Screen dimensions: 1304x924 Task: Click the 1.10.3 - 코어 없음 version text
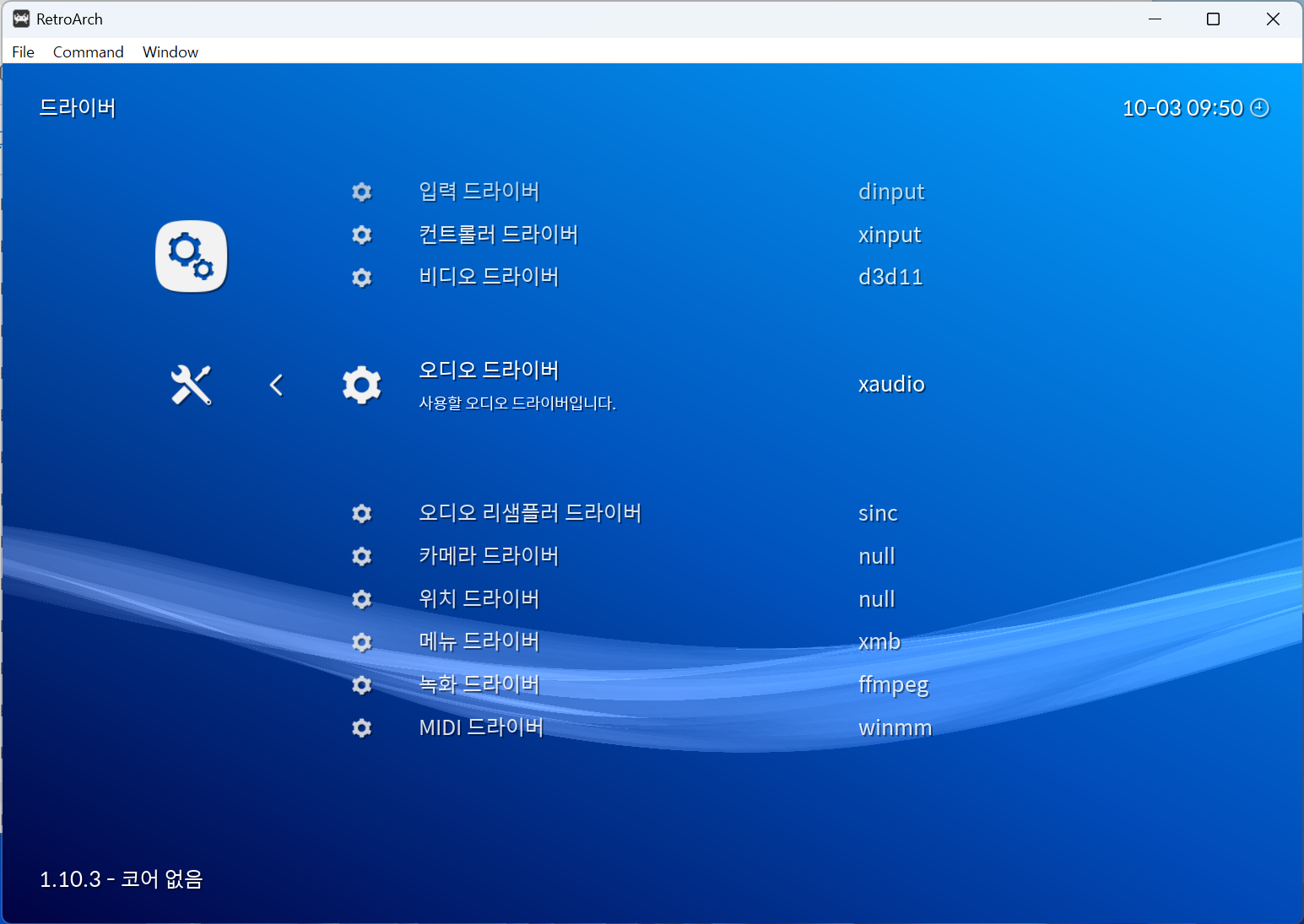coord(122,879)
